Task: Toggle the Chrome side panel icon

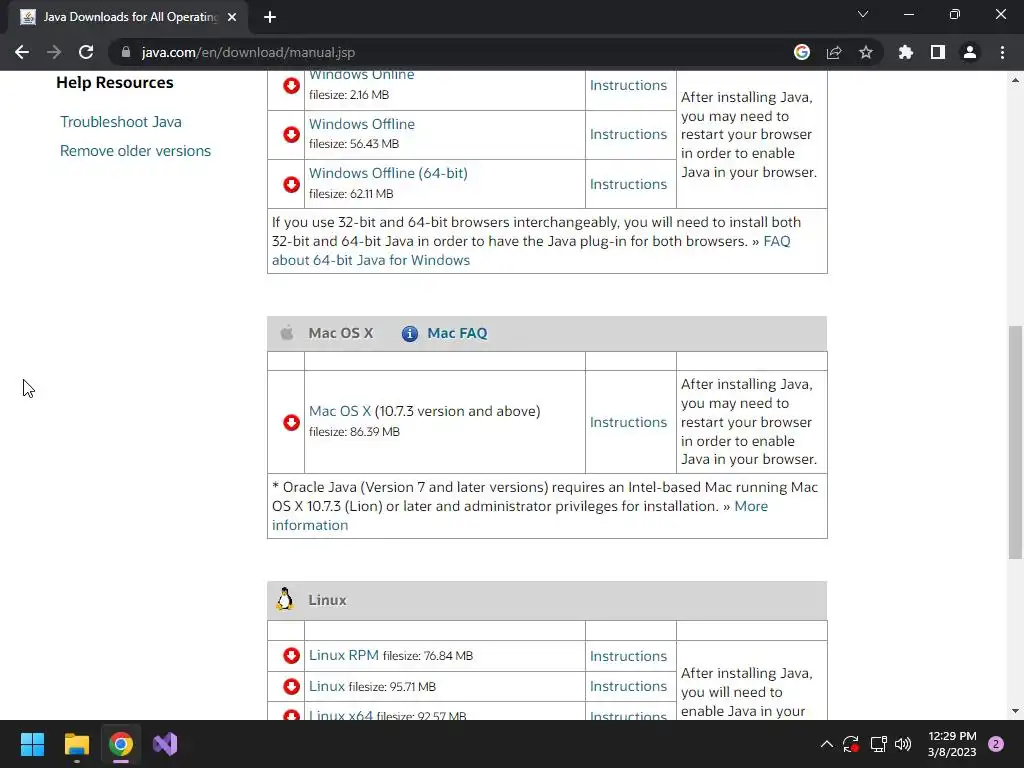Action: coord(938,52)
